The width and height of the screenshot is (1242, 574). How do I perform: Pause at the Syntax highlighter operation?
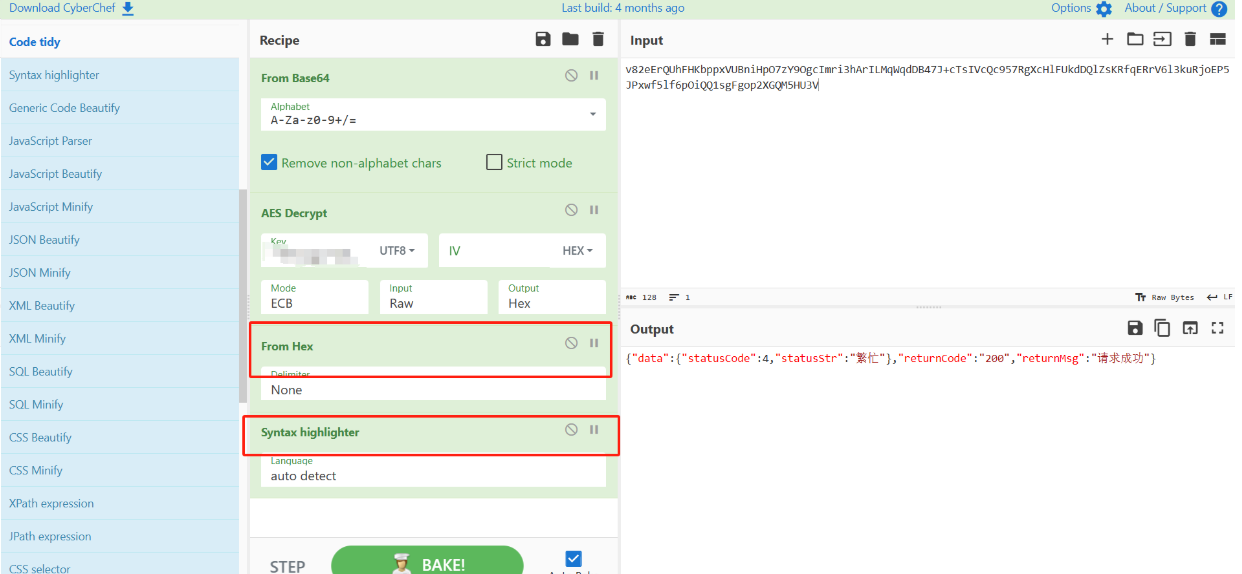pos(594,430)
